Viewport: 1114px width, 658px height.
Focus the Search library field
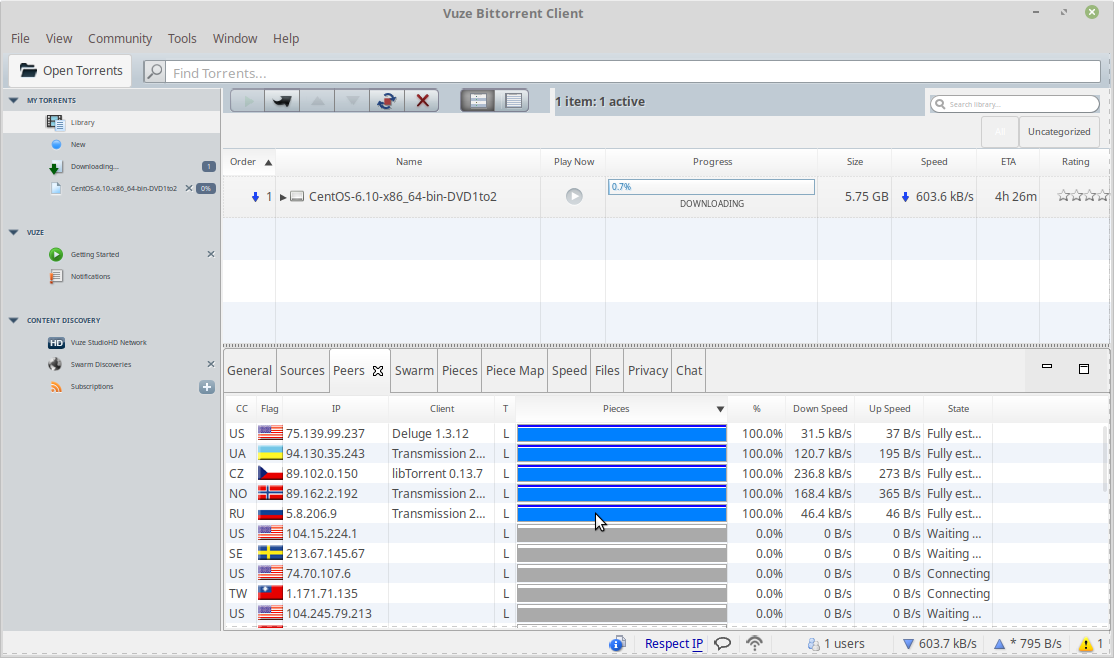coord(1015,104)
